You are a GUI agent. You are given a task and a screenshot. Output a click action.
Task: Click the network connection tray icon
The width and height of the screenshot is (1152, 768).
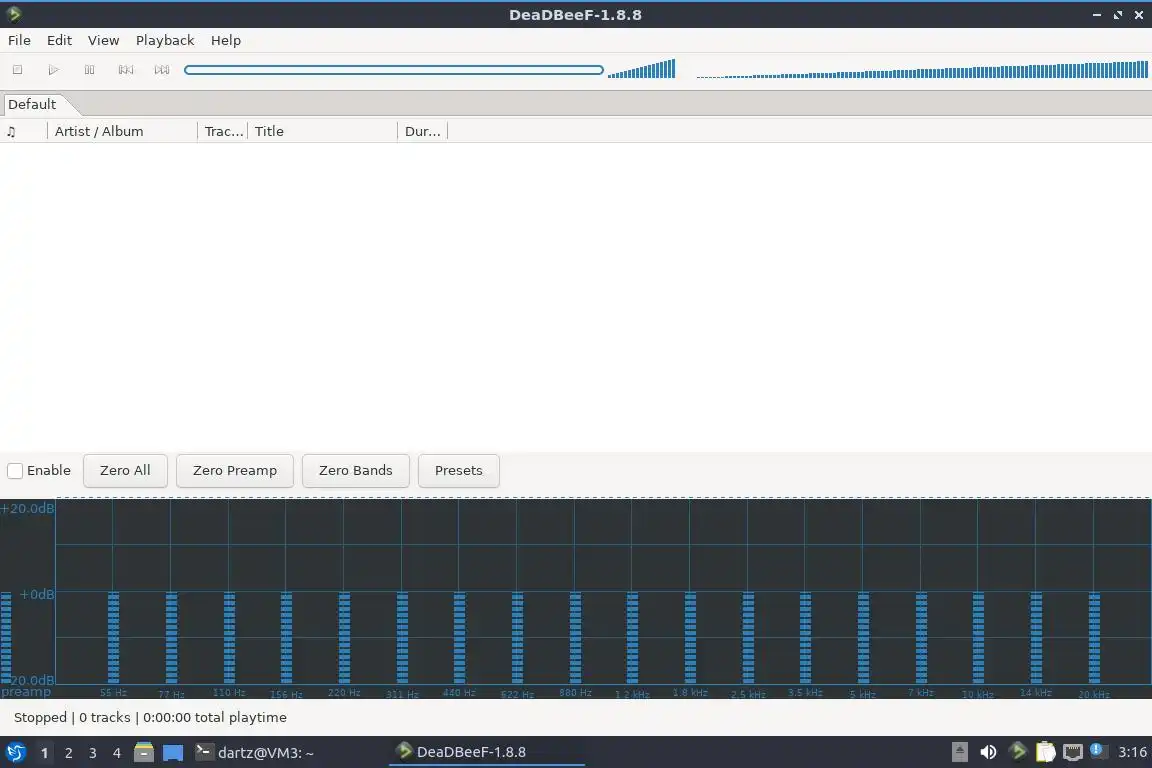pyautogui.click(x=1073, y=752)
